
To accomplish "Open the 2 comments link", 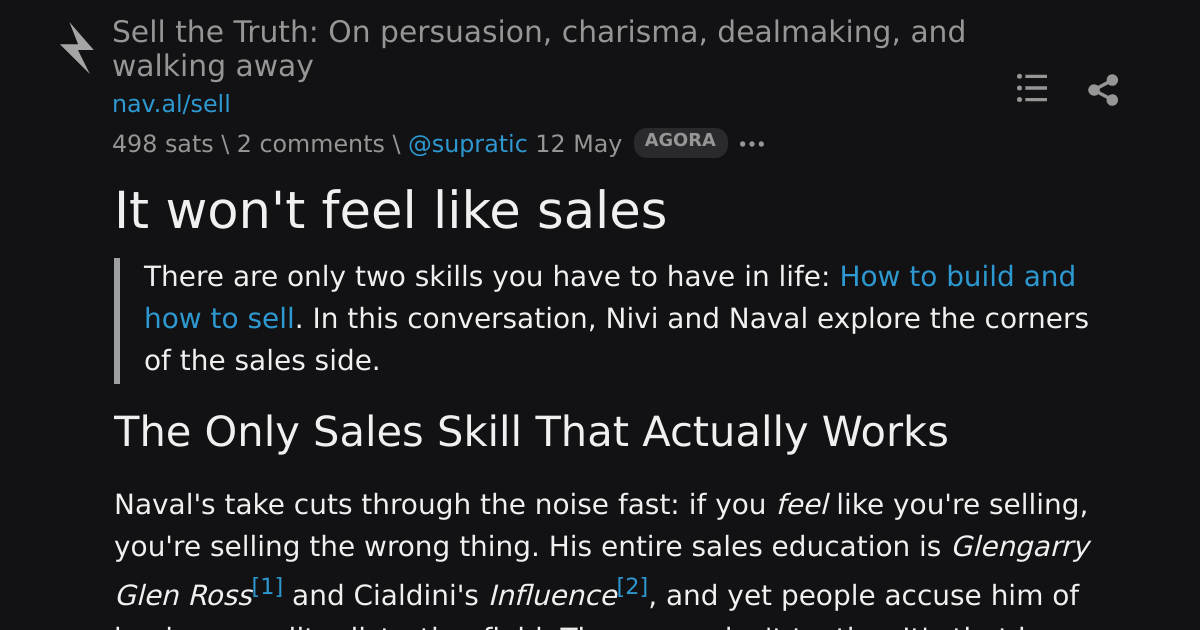I will click(x=311, y=144).
